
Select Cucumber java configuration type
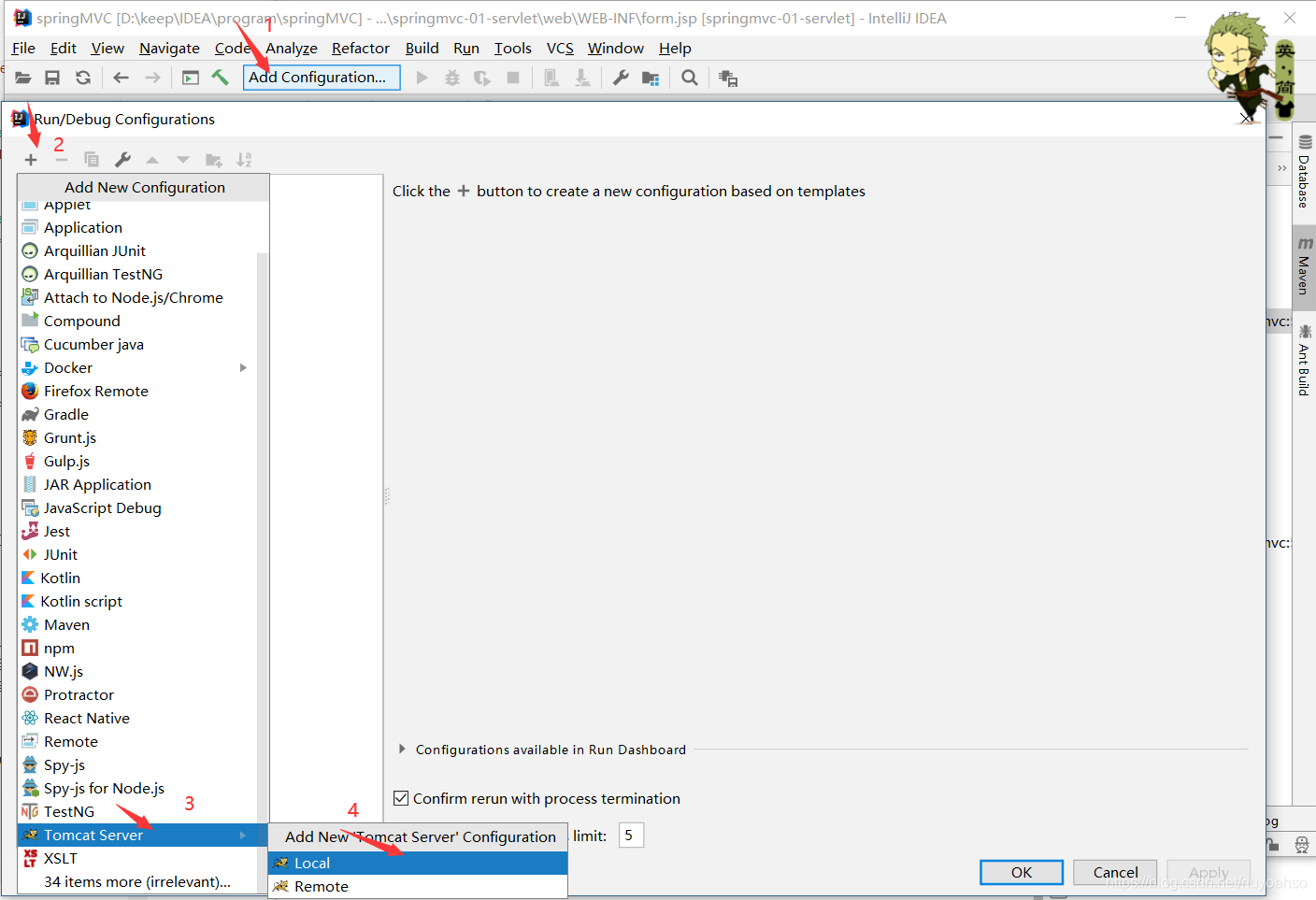[137, 344]
